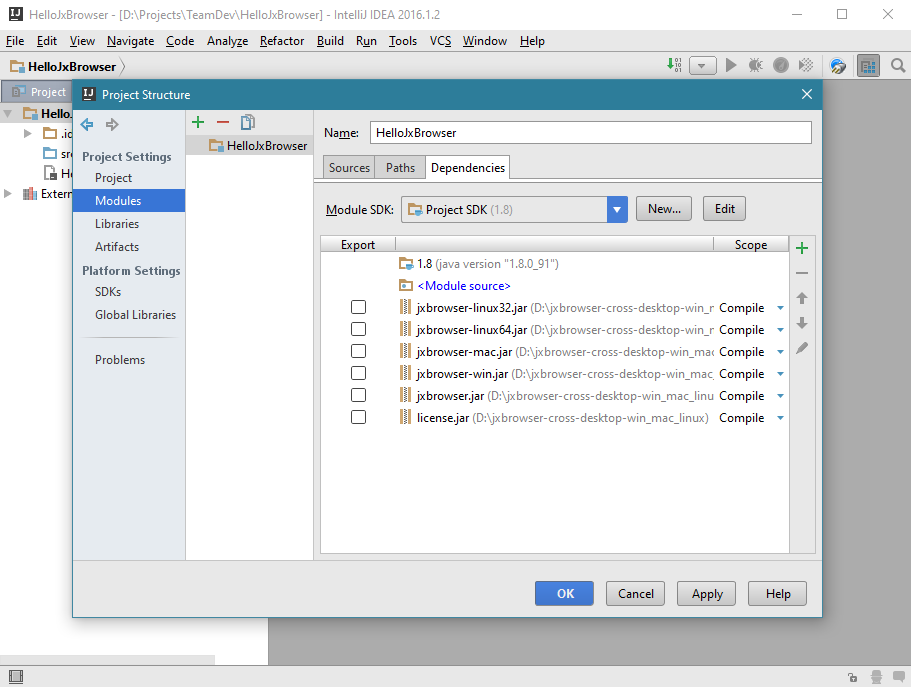The image size is (911, 687).
Task: Copy the selected module icon
Action: (248, 122)
